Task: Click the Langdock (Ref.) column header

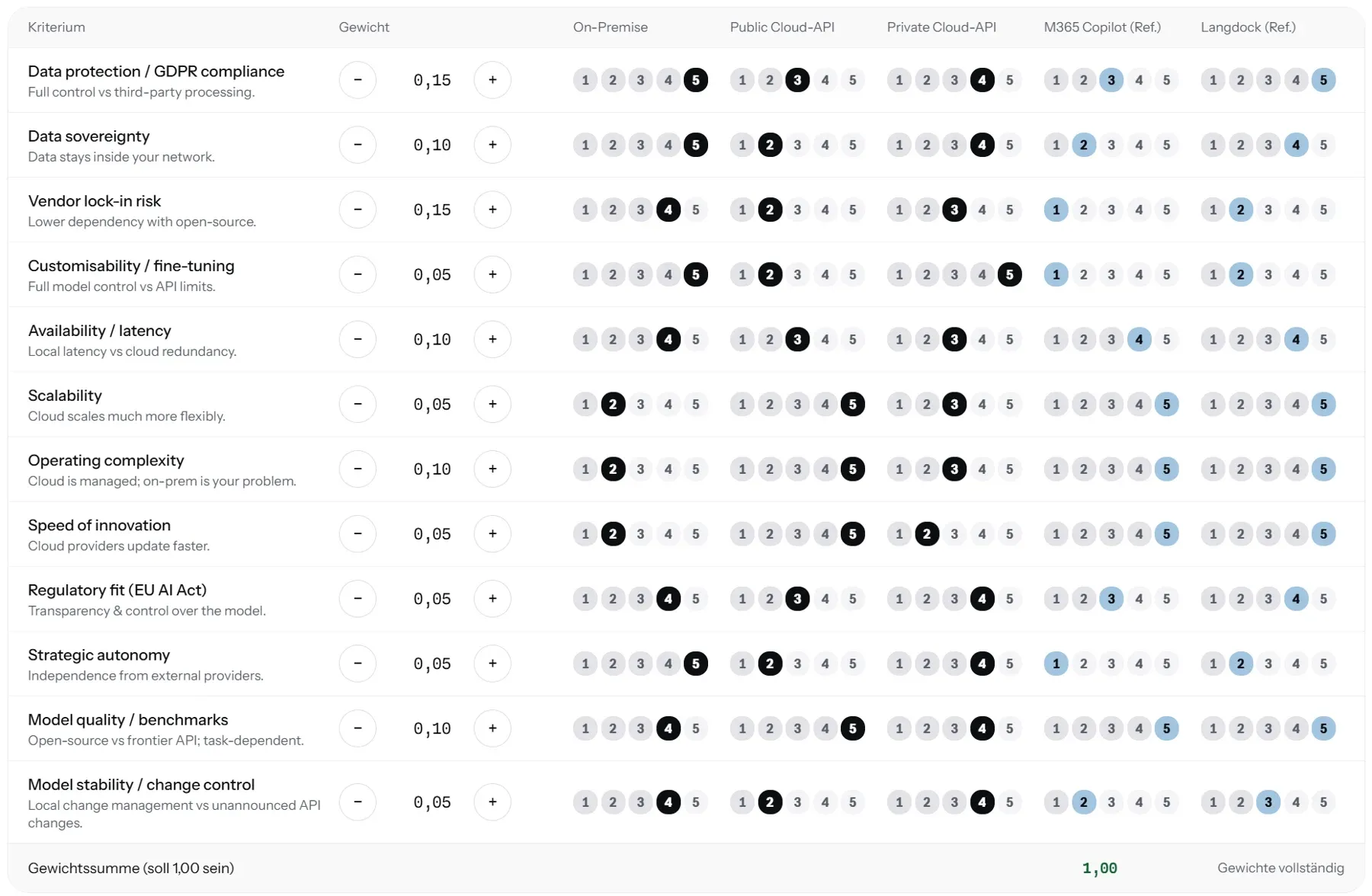Action: pos(1248,27)
